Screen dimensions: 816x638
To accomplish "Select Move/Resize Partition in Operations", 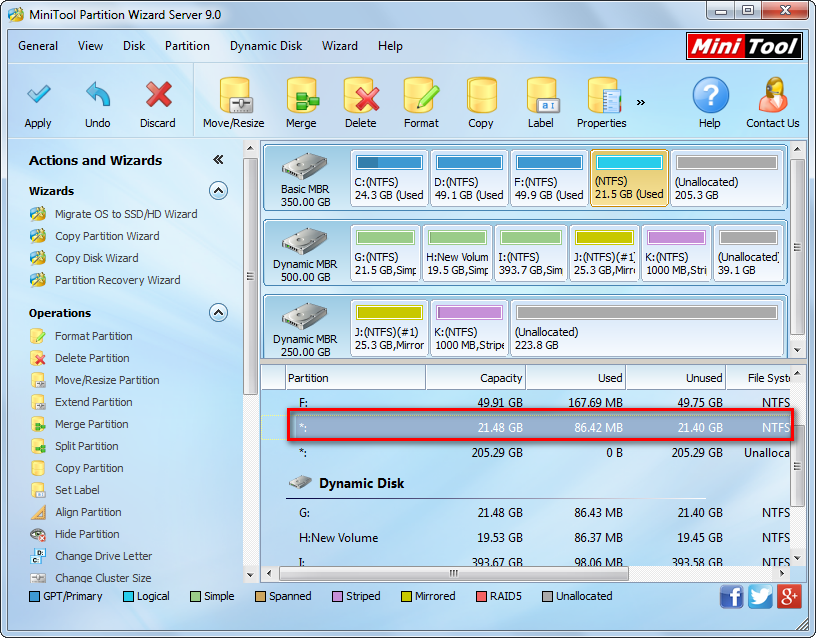I will click(107, 380).
